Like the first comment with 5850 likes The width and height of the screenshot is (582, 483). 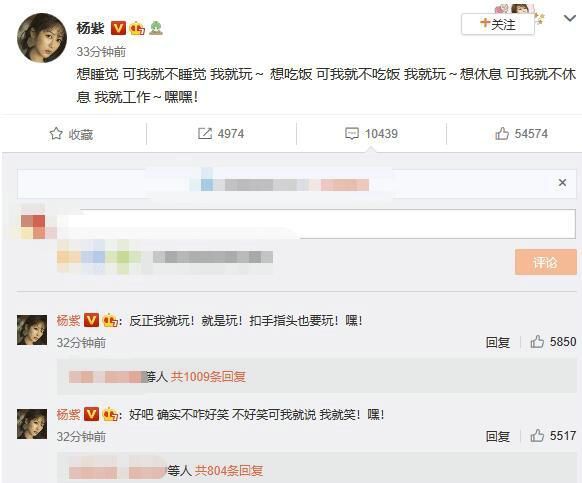point(537,342)
